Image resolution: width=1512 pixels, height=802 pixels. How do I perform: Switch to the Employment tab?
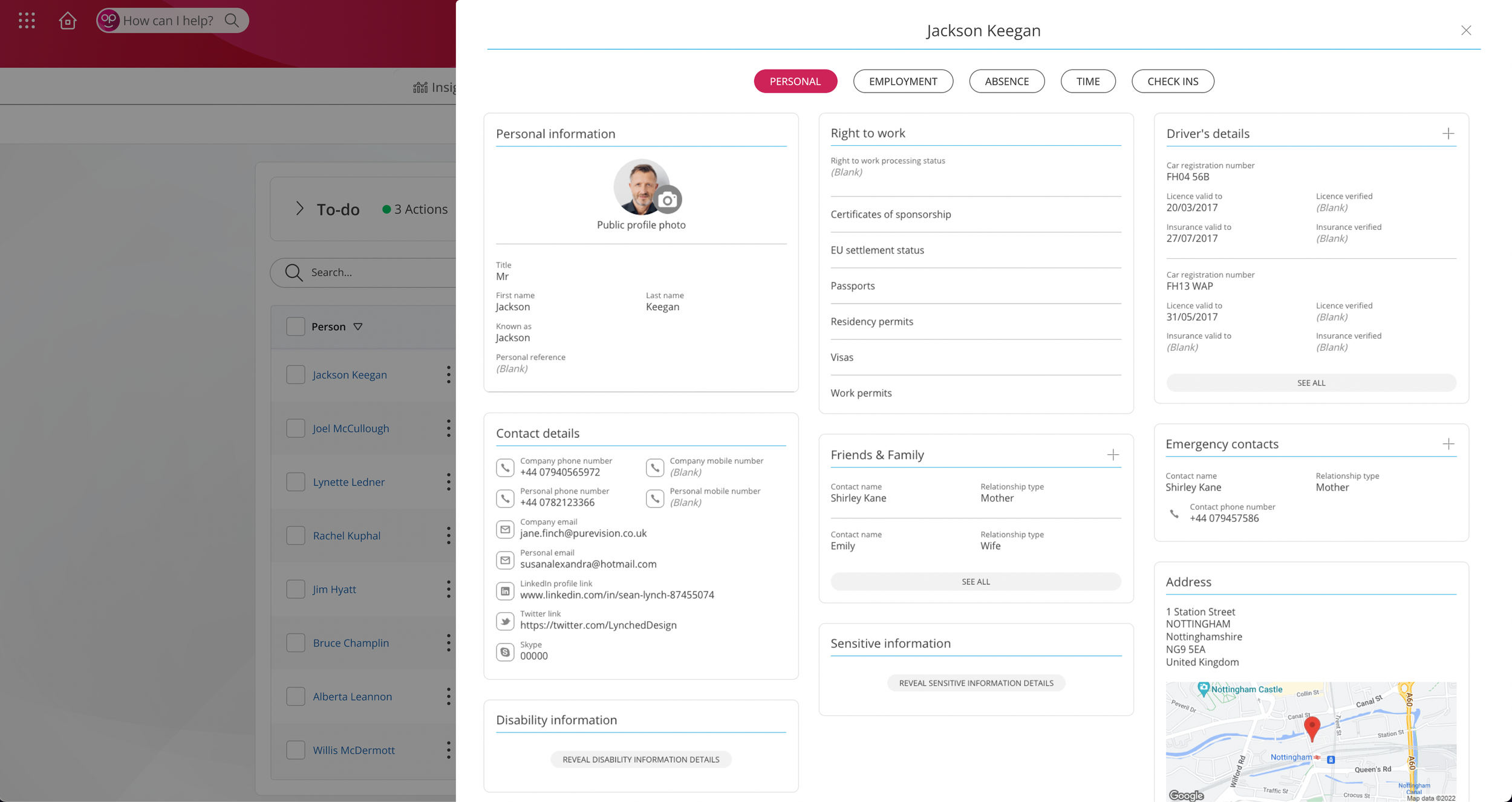coord(903,81)
